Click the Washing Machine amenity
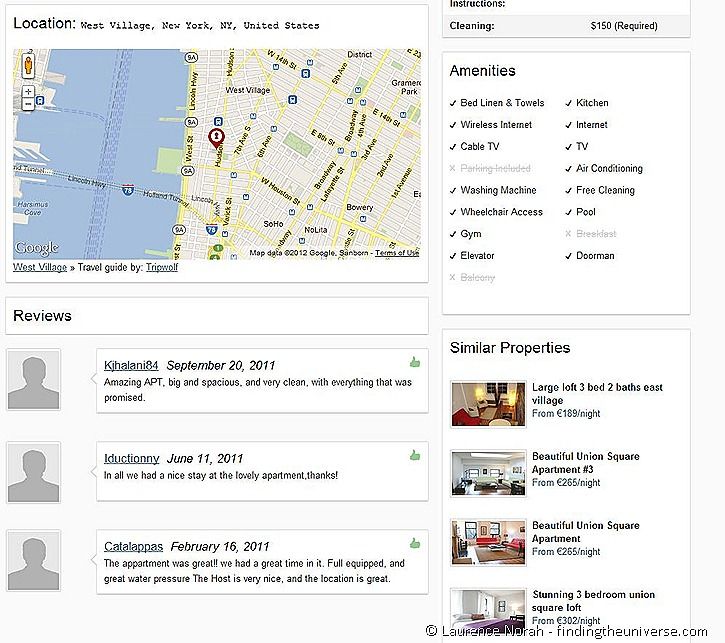This screenshot has height=643, width=725. coord(498,190)
